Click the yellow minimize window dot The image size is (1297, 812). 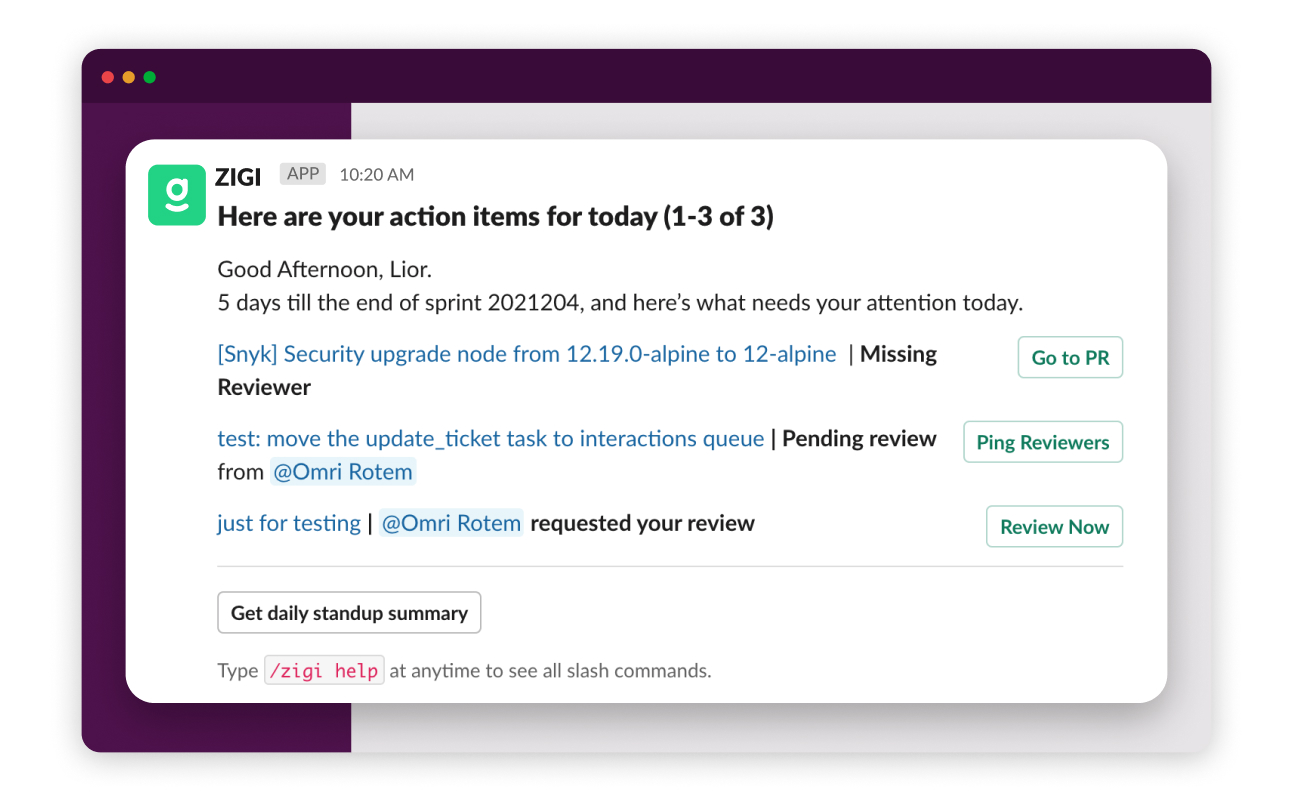tap(129, 77)
